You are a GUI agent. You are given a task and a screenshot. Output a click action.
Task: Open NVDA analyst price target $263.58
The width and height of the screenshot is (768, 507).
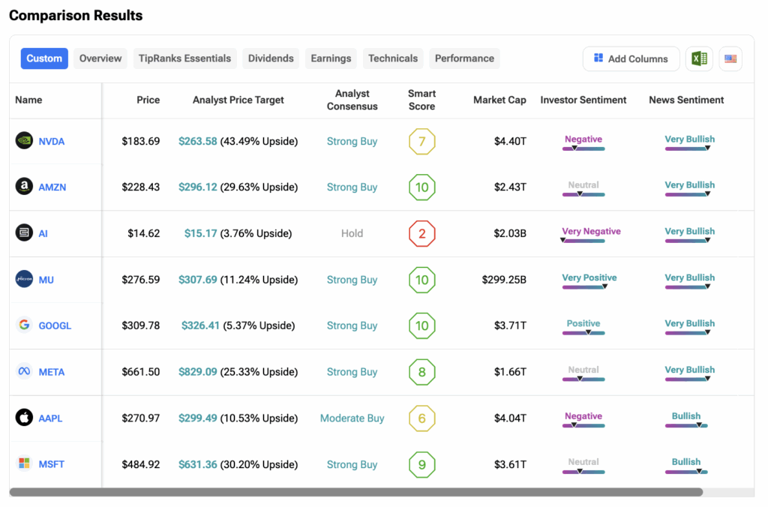(198, 141)
